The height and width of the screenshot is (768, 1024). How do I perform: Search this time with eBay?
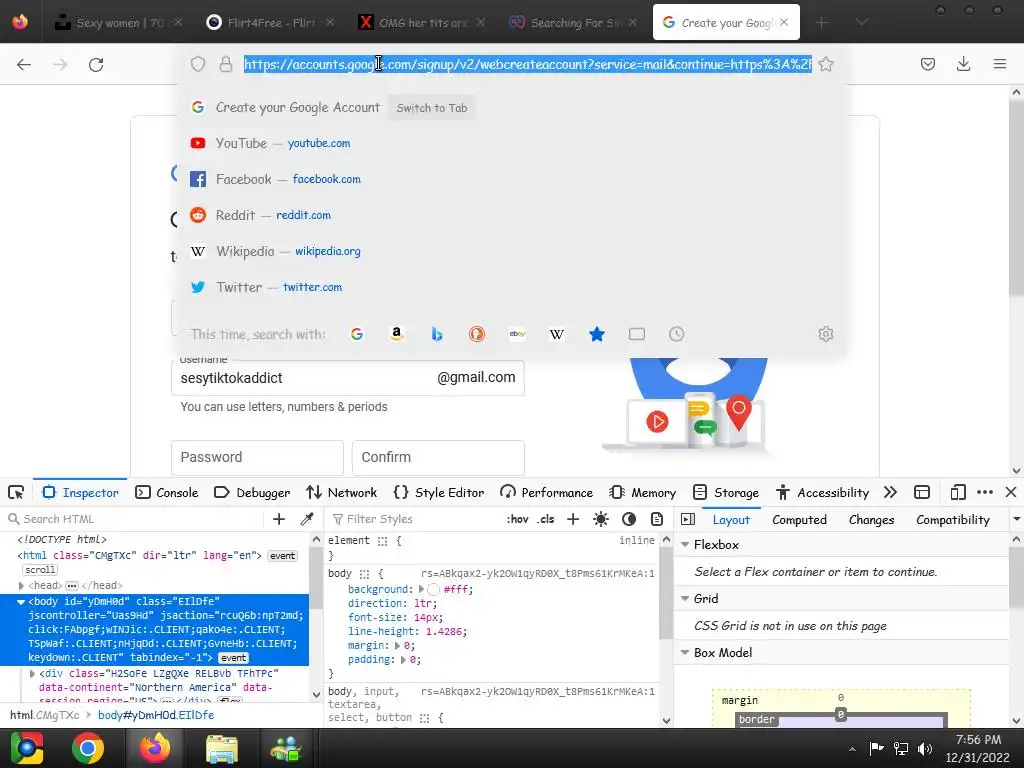click(x=517, y=334)
